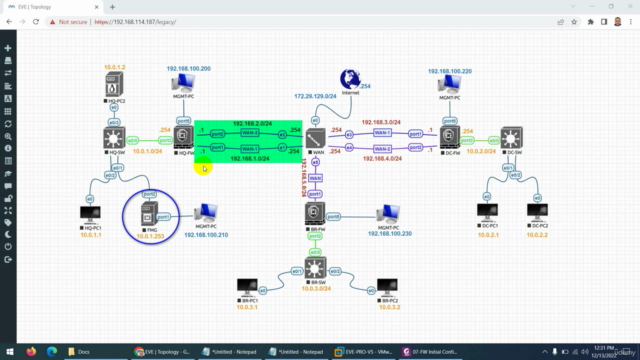640x360 pixels.
Task: Select MGMT-PC node labeled 192.168.100.210
Action: point(206,213)
